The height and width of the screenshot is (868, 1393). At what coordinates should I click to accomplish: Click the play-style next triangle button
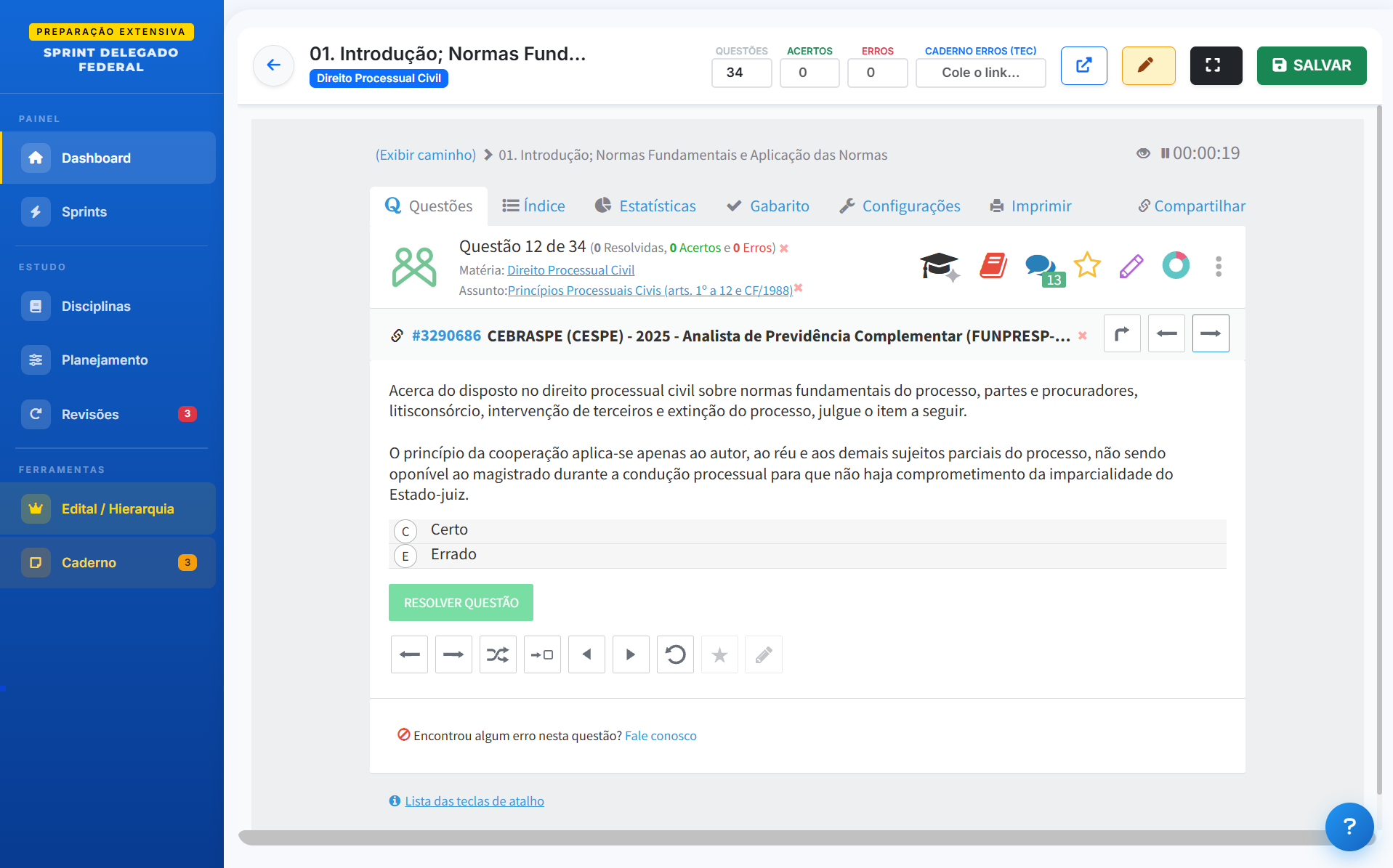[631, 655]
